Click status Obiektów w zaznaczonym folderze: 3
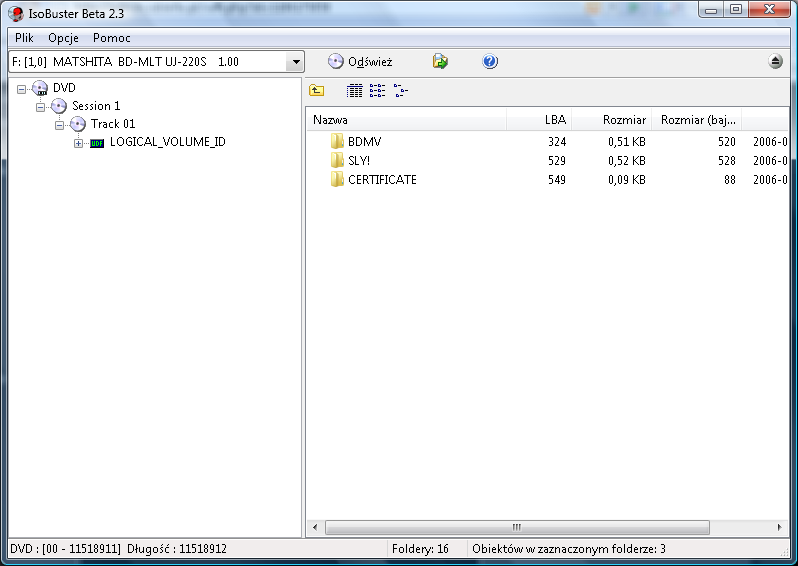This screenshot has height=566, width=798. [569, 549]
